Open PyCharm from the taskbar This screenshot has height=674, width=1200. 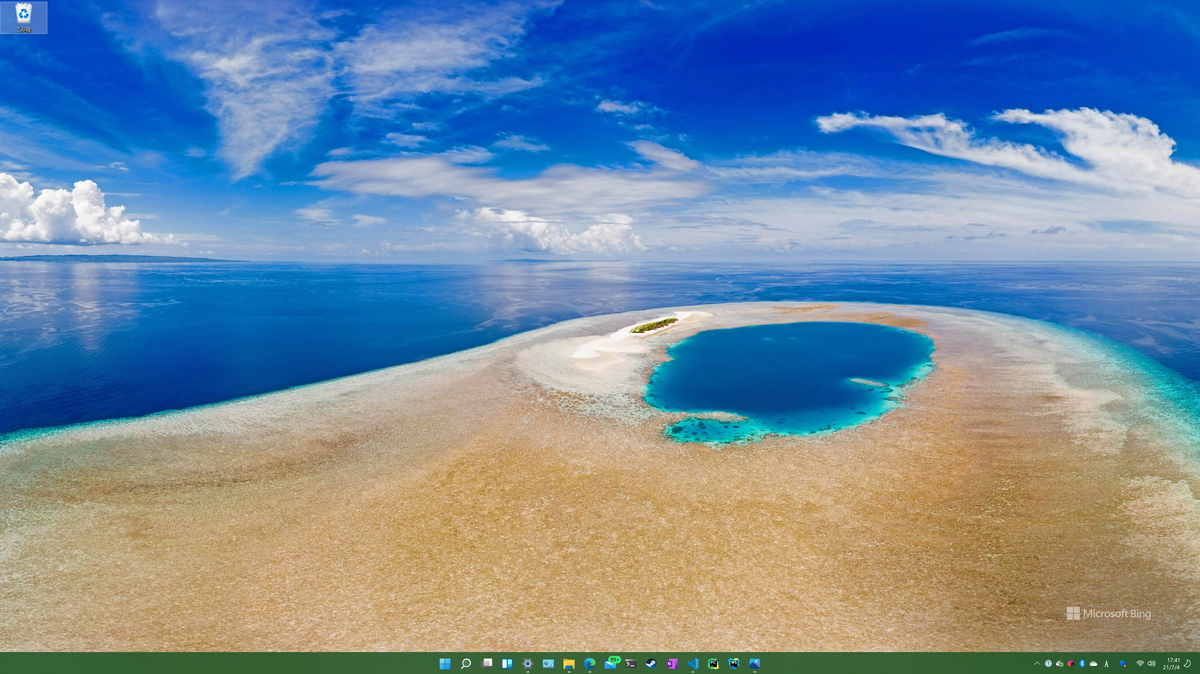[713, 663]
